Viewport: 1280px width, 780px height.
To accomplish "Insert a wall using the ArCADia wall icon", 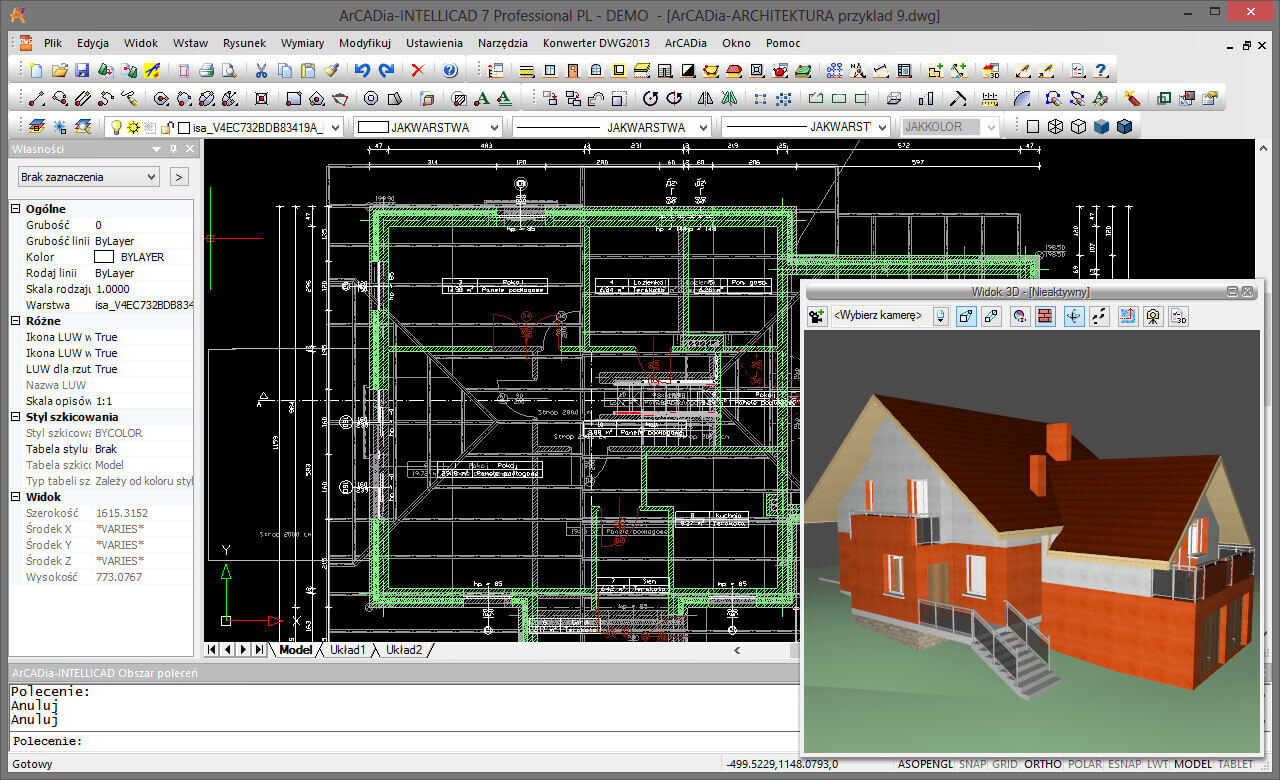I will click(526, 71).
